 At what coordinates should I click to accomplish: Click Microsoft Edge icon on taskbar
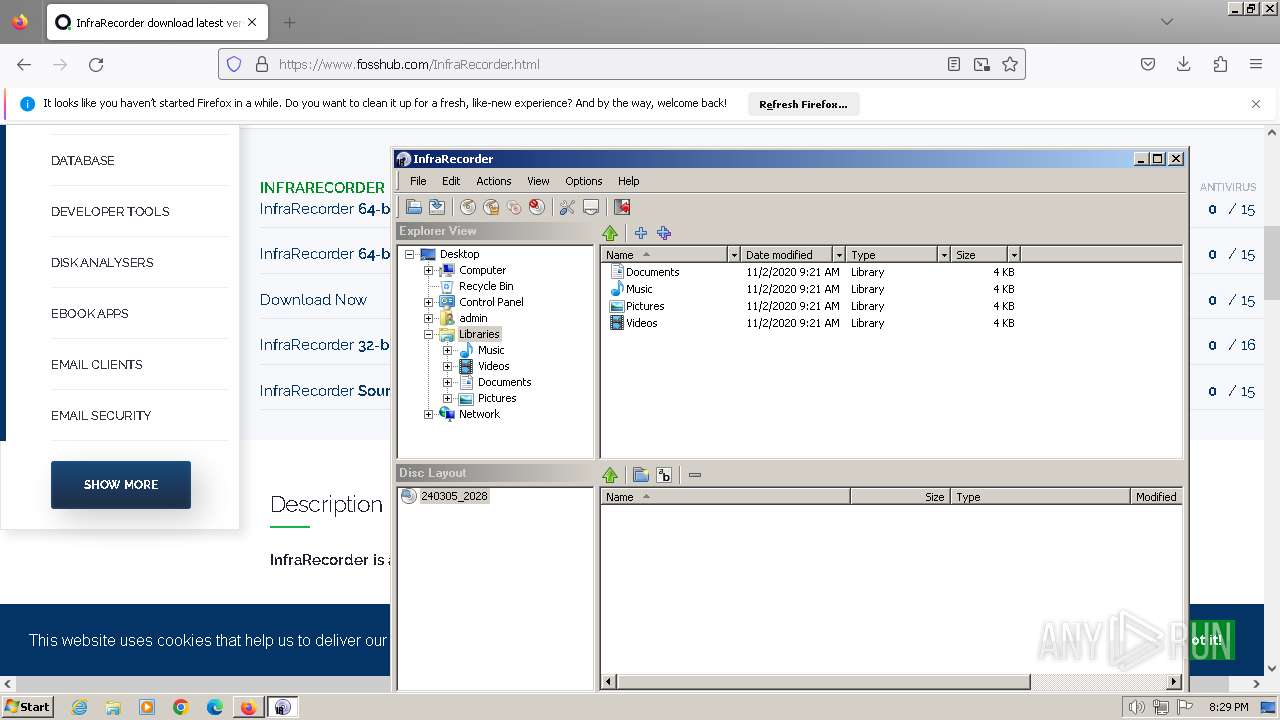pos(215,707)
